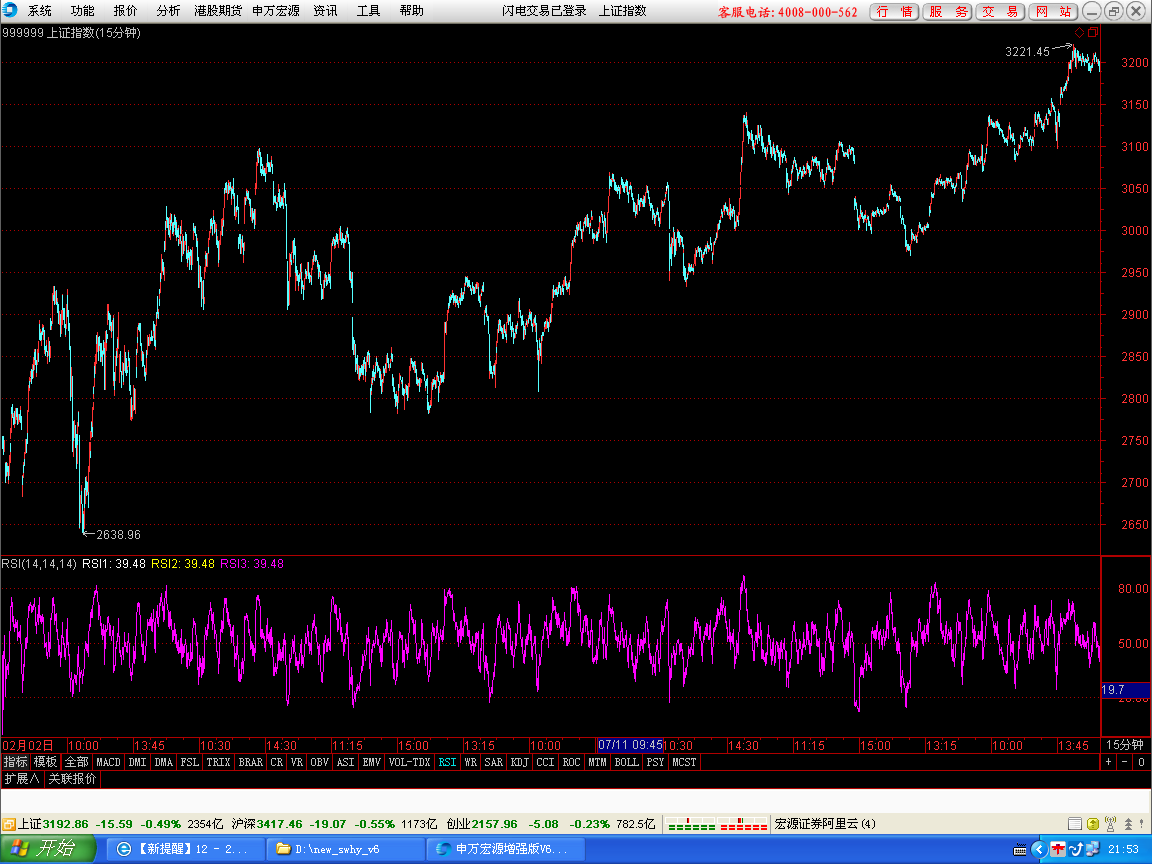1152x864 pixels.
Task: Switch indicator to TRIX
Action: pyautogui.click(x=218, y=762)
